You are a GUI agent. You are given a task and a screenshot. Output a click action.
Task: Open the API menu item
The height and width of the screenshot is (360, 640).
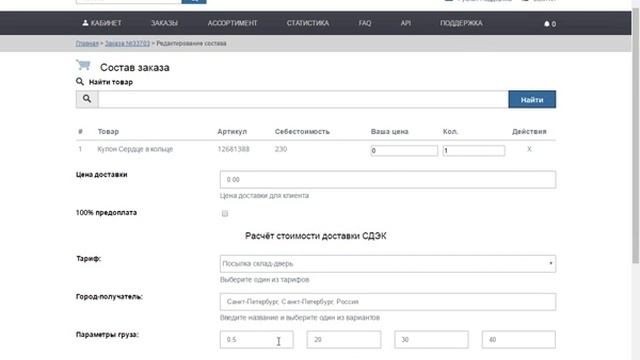click(x=405, y=23)
